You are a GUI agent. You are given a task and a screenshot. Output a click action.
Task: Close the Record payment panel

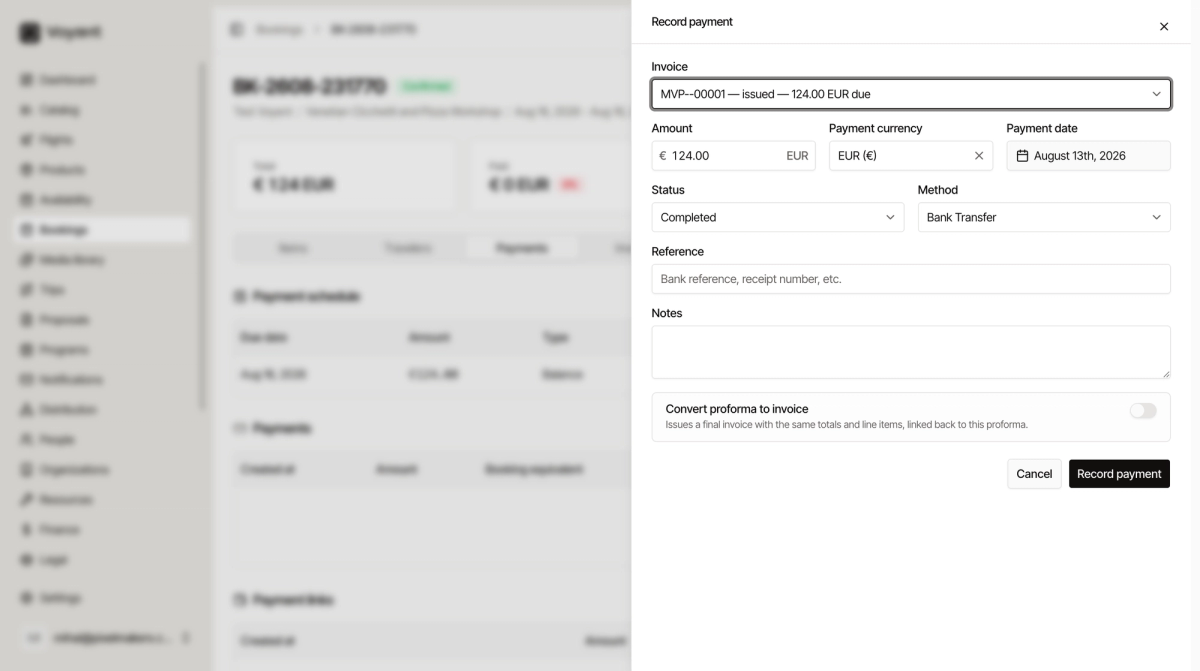(x=1164, y=27)
